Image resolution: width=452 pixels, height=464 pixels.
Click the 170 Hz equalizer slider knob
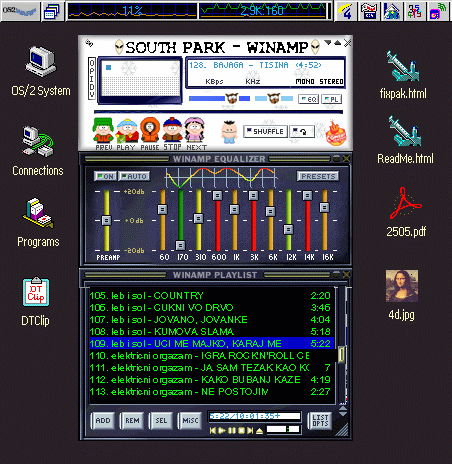[180, 245]
